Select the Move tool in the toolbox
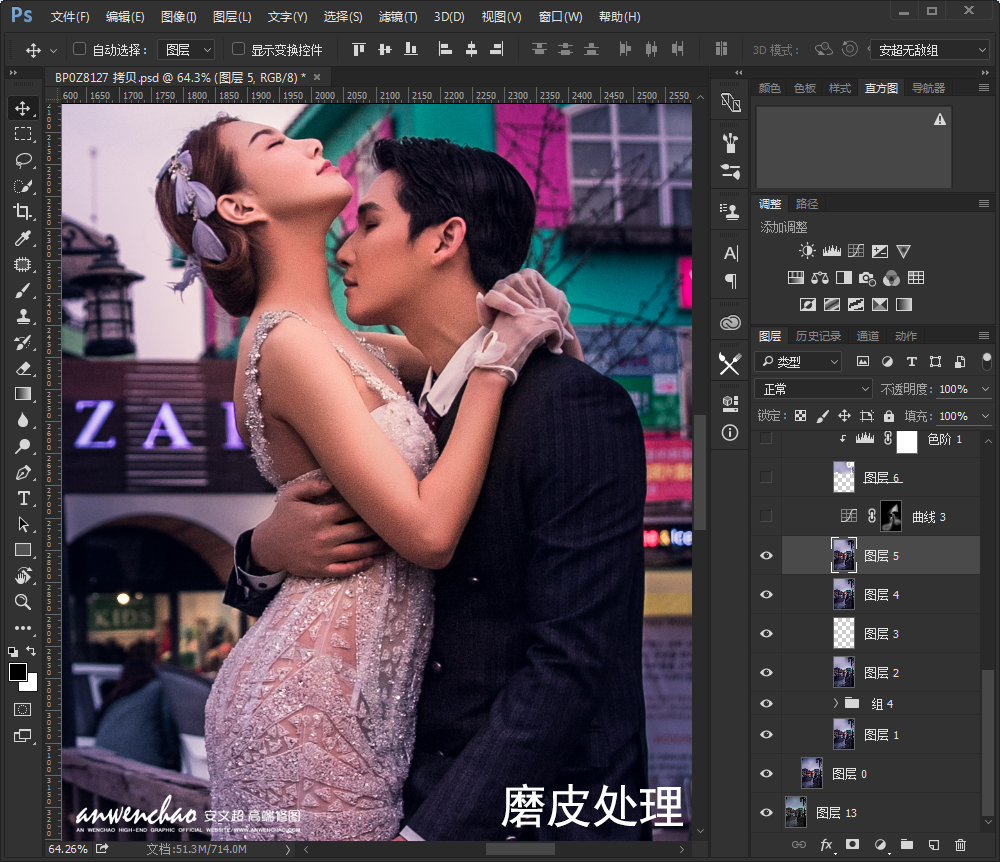 tap(23, 108)
